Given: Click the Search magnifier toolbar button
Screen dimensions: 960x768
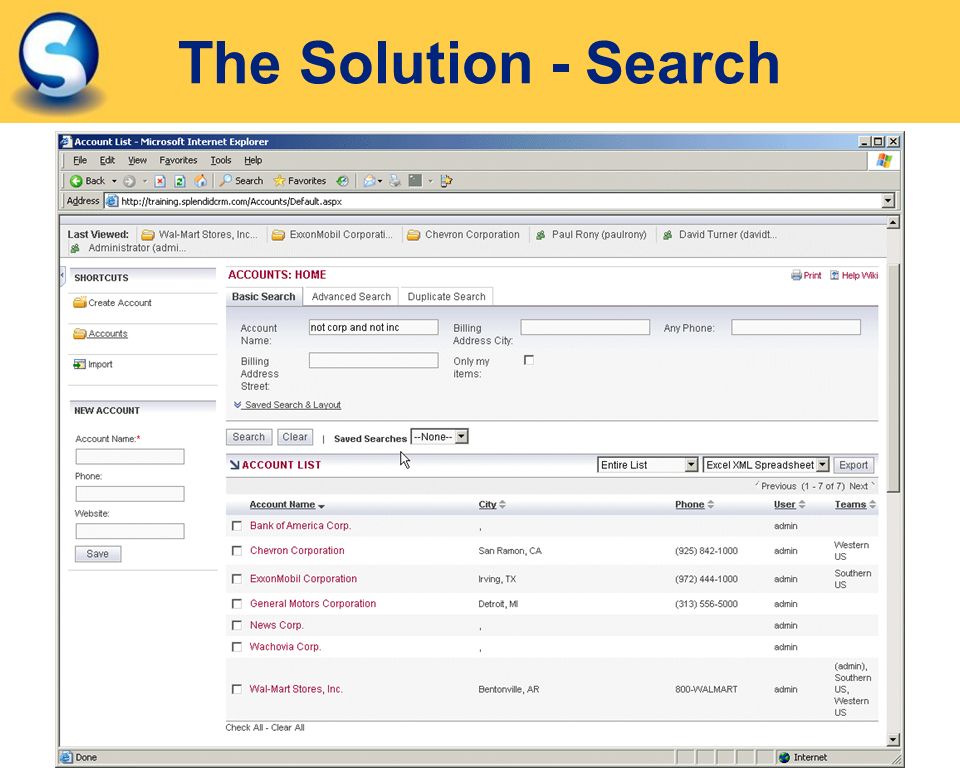Looking at the screenshot, I should pos(242,181).
